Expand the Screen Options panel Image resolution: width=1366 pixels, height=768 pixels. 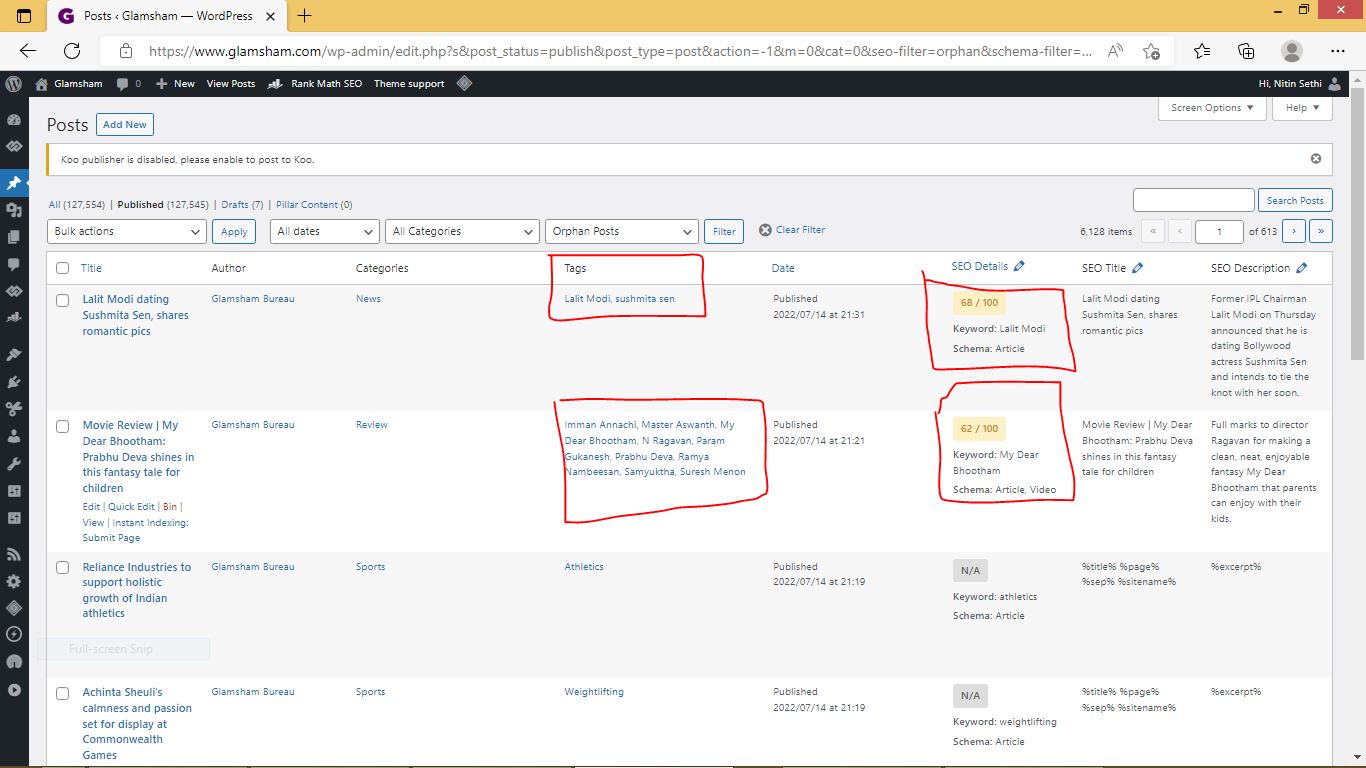coord(1213,108)
